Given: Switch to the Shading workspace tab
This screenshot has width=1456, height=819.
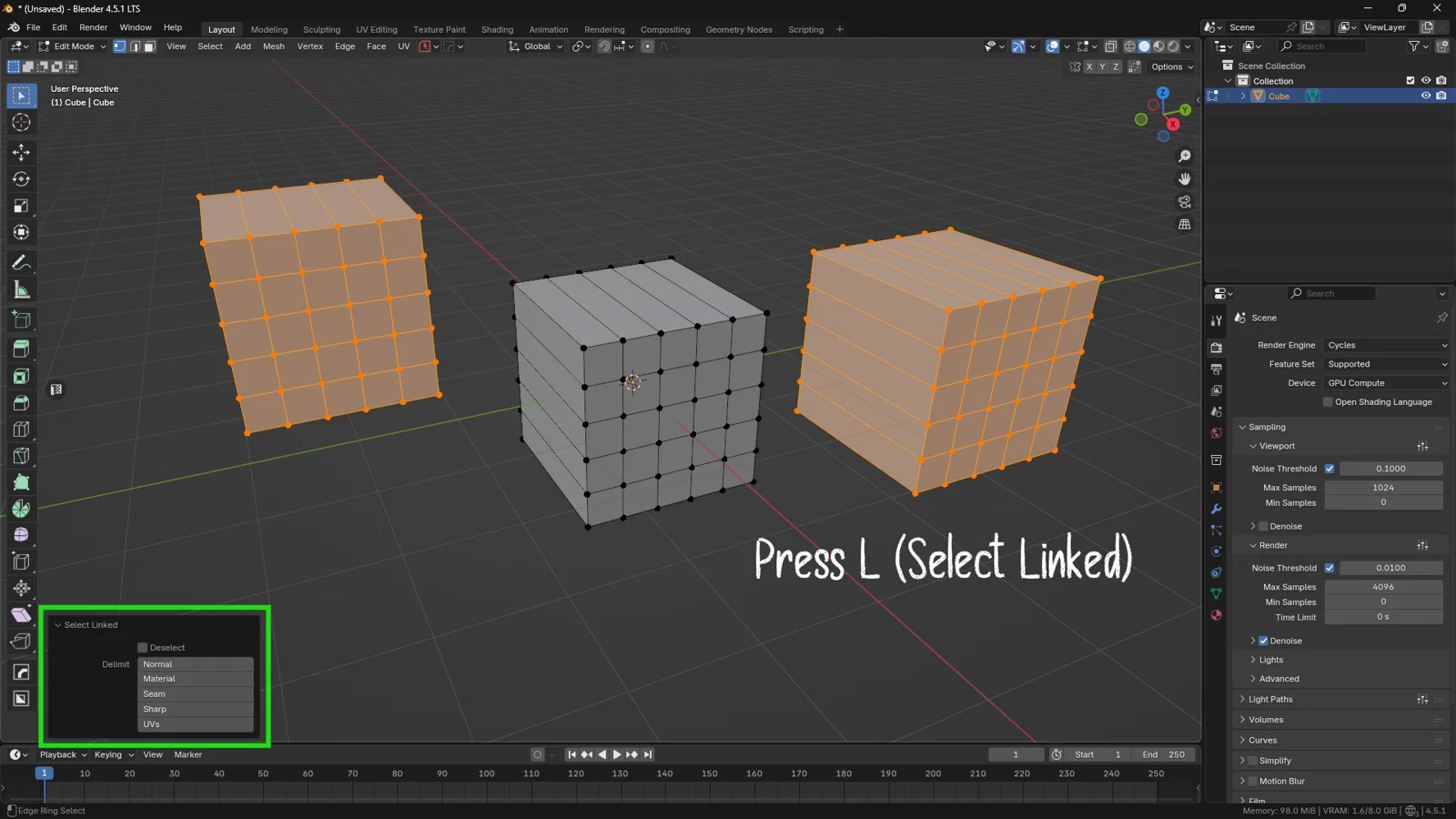Looking at the screenshot, I should [x=497, y=29].
